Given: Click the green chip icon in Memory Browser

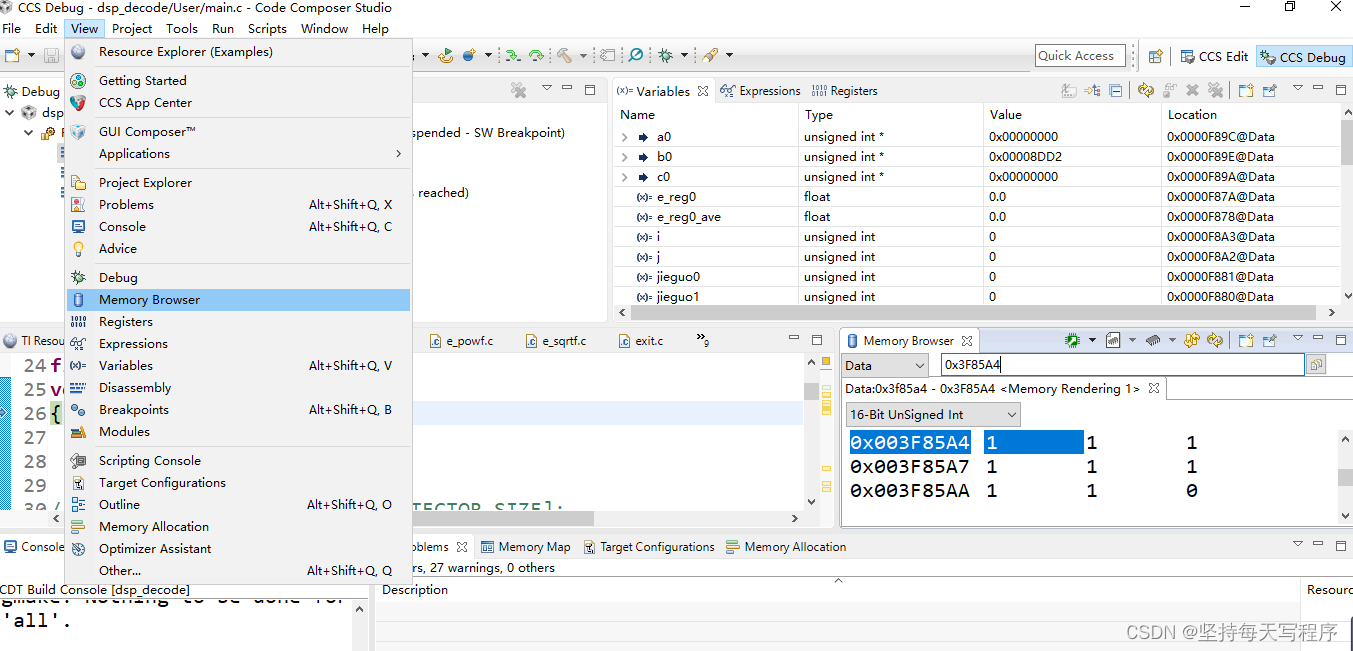Looking at the screenshot, I should coord(1072,340).
